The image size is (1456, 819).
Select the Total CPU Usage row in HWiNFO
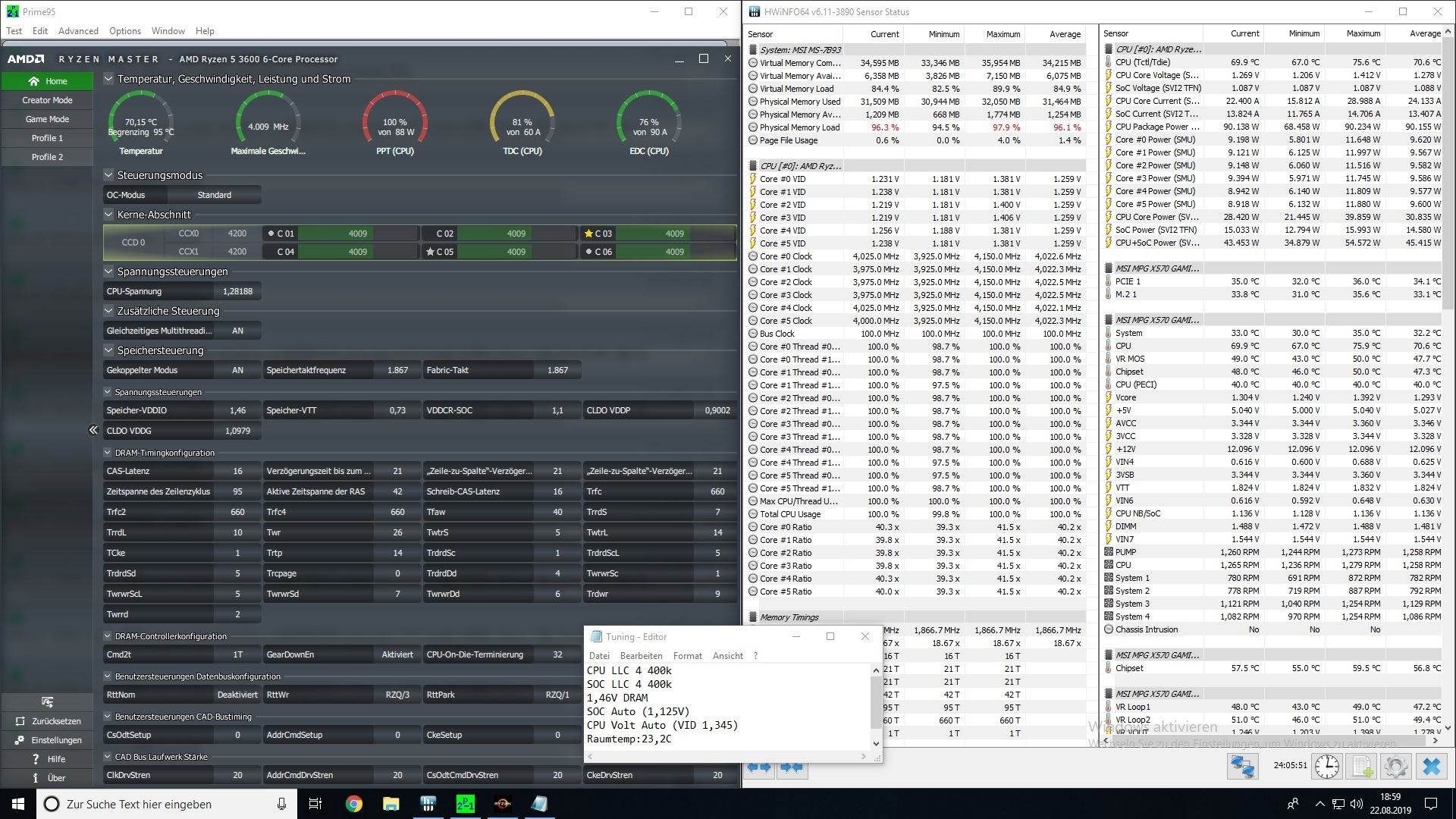(916, 514)
